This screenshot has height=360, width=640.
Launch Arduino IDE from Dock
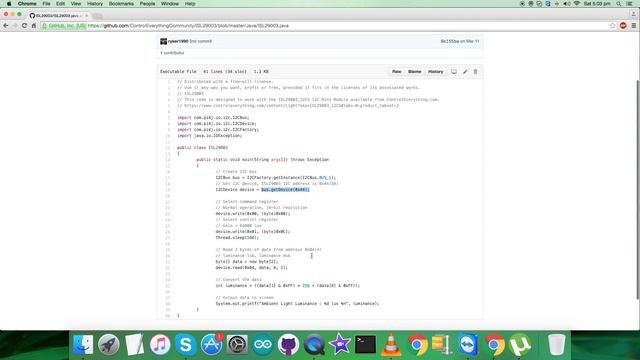point(263,344)
